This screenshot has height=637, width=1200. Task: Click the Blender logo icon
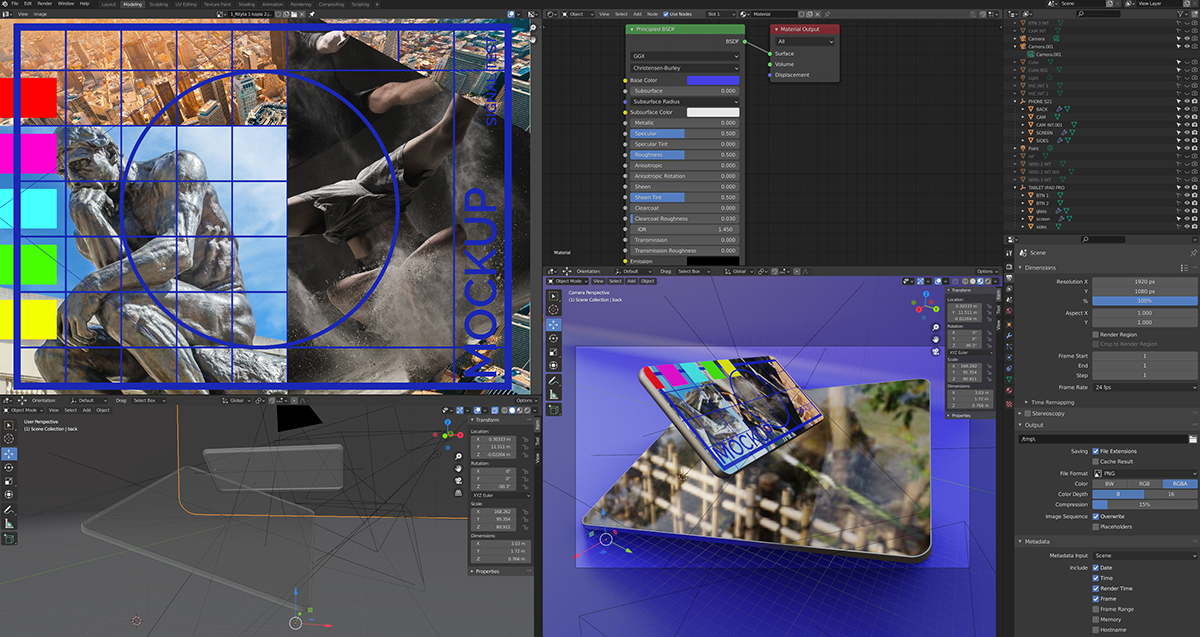pyautogui.click(x=4, y=4)
